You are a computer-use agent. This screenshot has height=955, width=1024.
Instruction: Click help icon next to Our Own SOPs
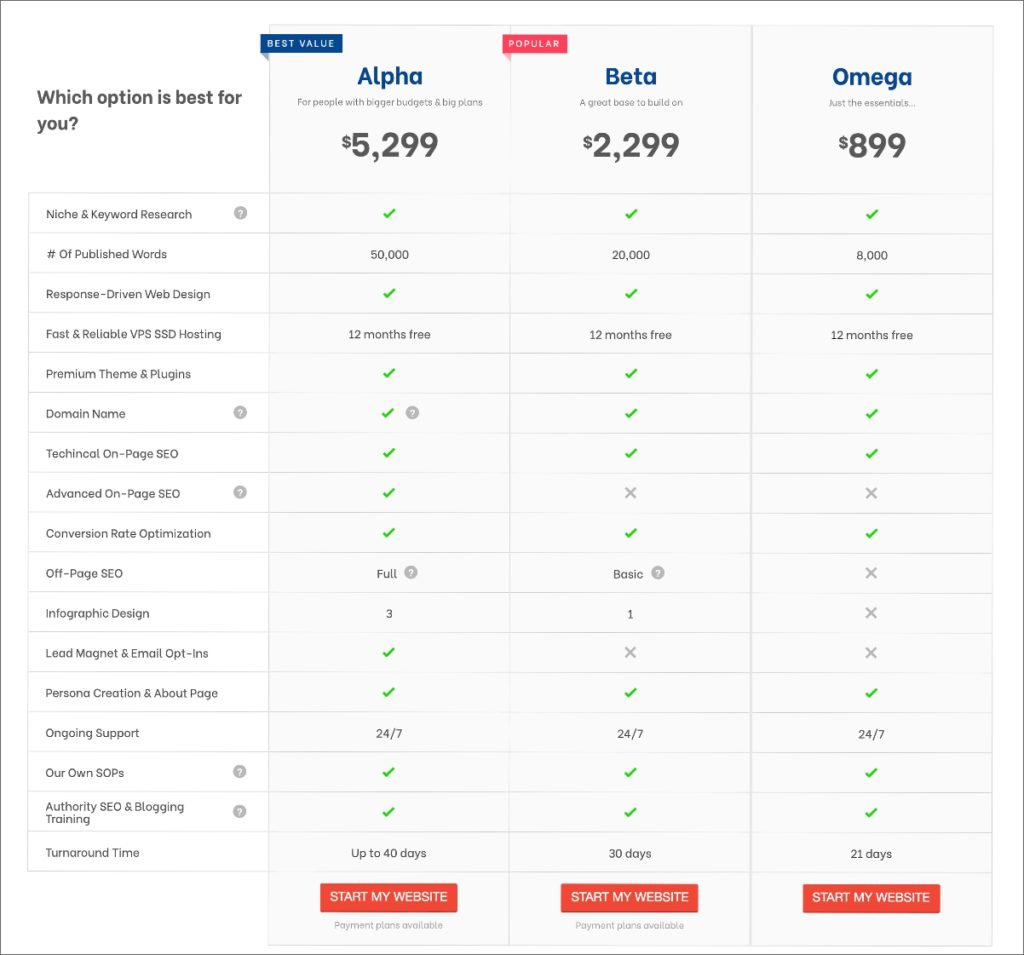click(240, 771)
